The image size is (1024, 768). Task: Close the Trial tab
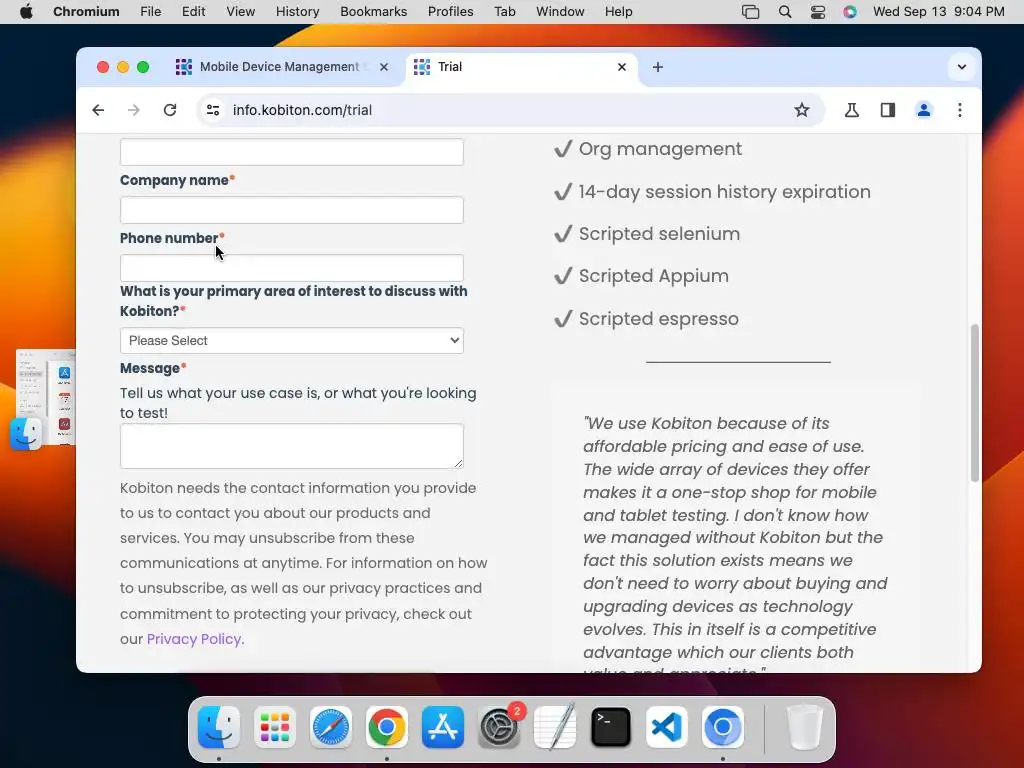click(622, 67)
